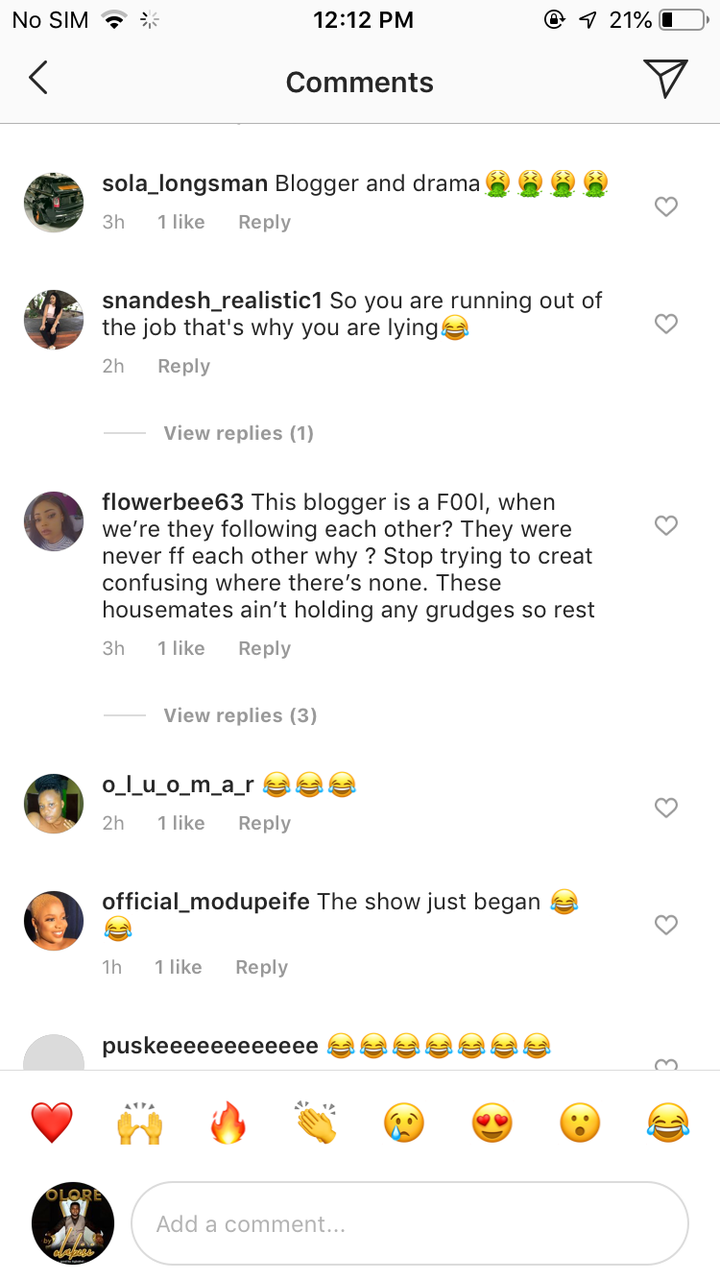Like official_modupeife's comment with heart
This screenshot has width=720, height=1280.
(666, 925)
